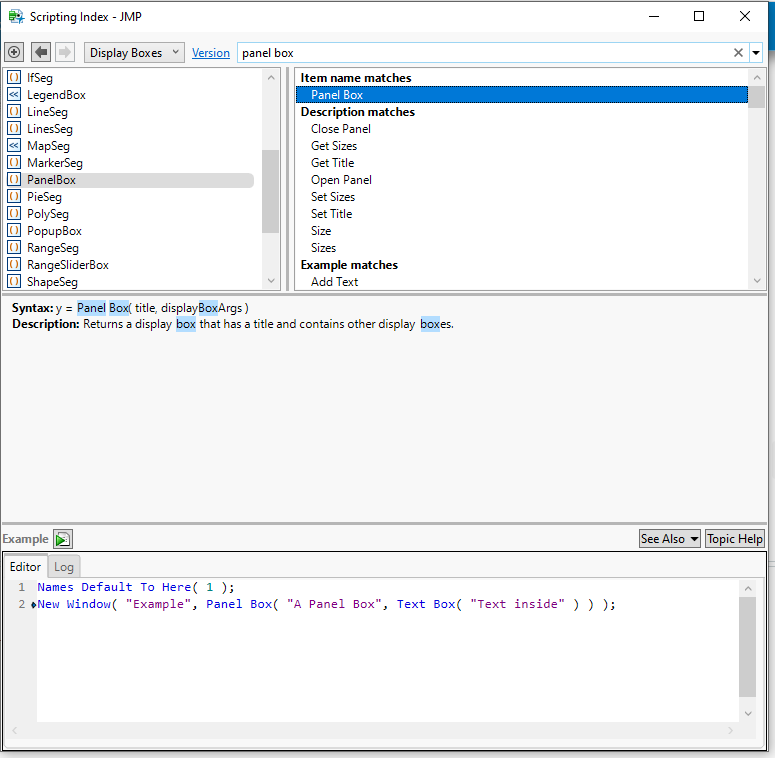Select MarkerSeg in the item list
Screen dimensions: 775x758
click(x=55, y=163)
